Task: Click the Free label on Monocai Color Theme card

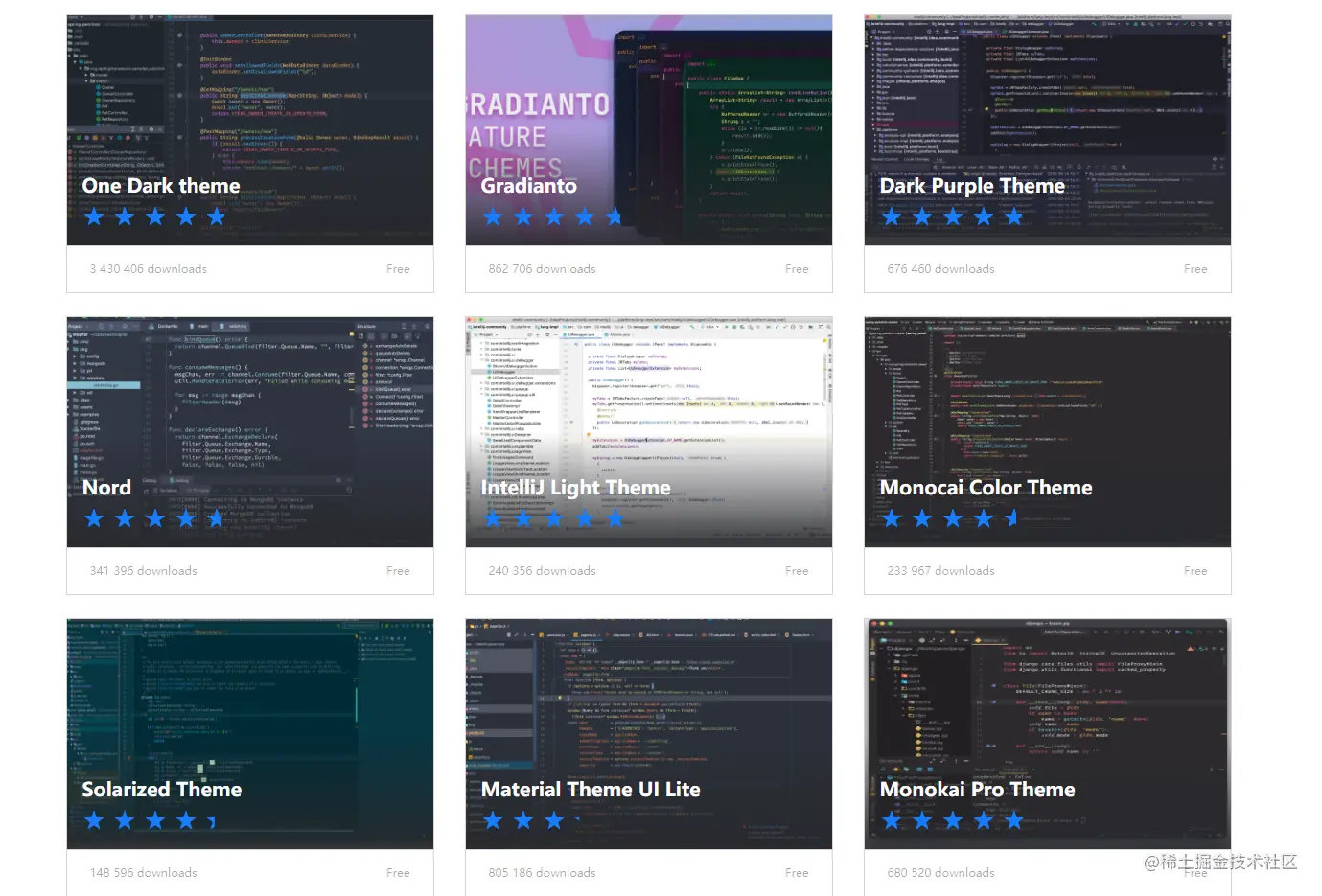Action: (1195, 571)
